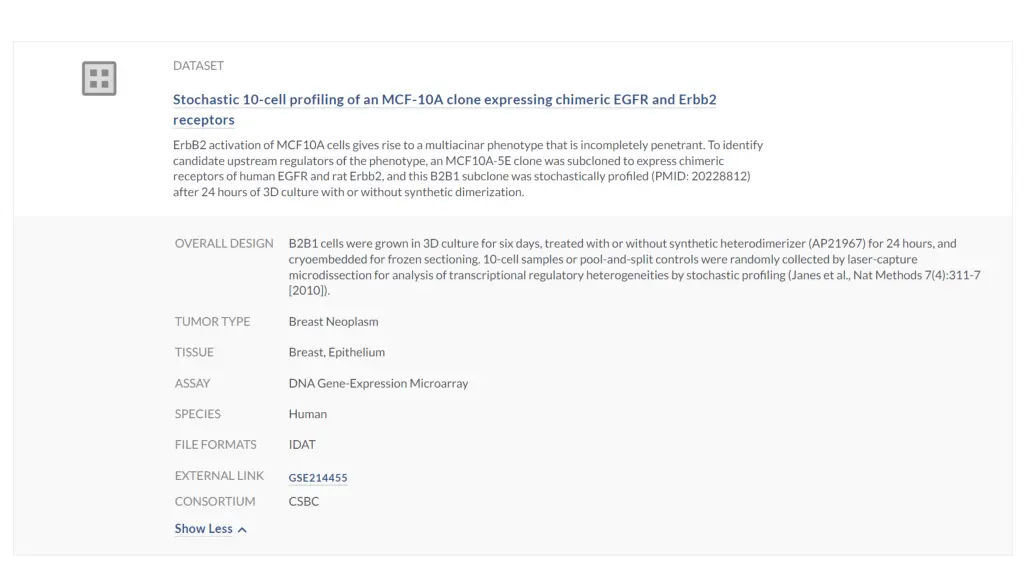Click the ErbB2 activation description paragraph
1024x576 pixels.
(x=468, y=168)
